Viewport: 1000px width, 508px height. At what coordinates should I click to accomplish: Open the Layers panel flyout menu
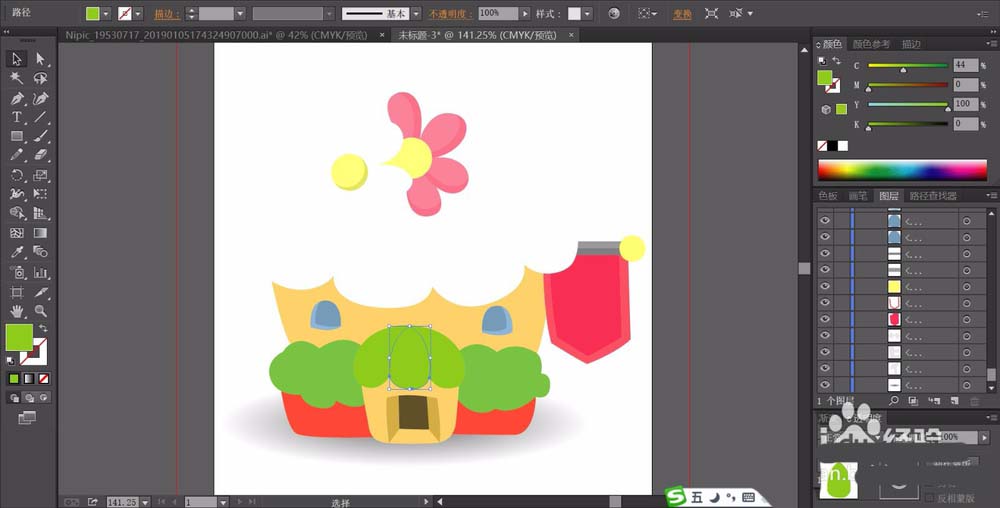click(991, 196)
